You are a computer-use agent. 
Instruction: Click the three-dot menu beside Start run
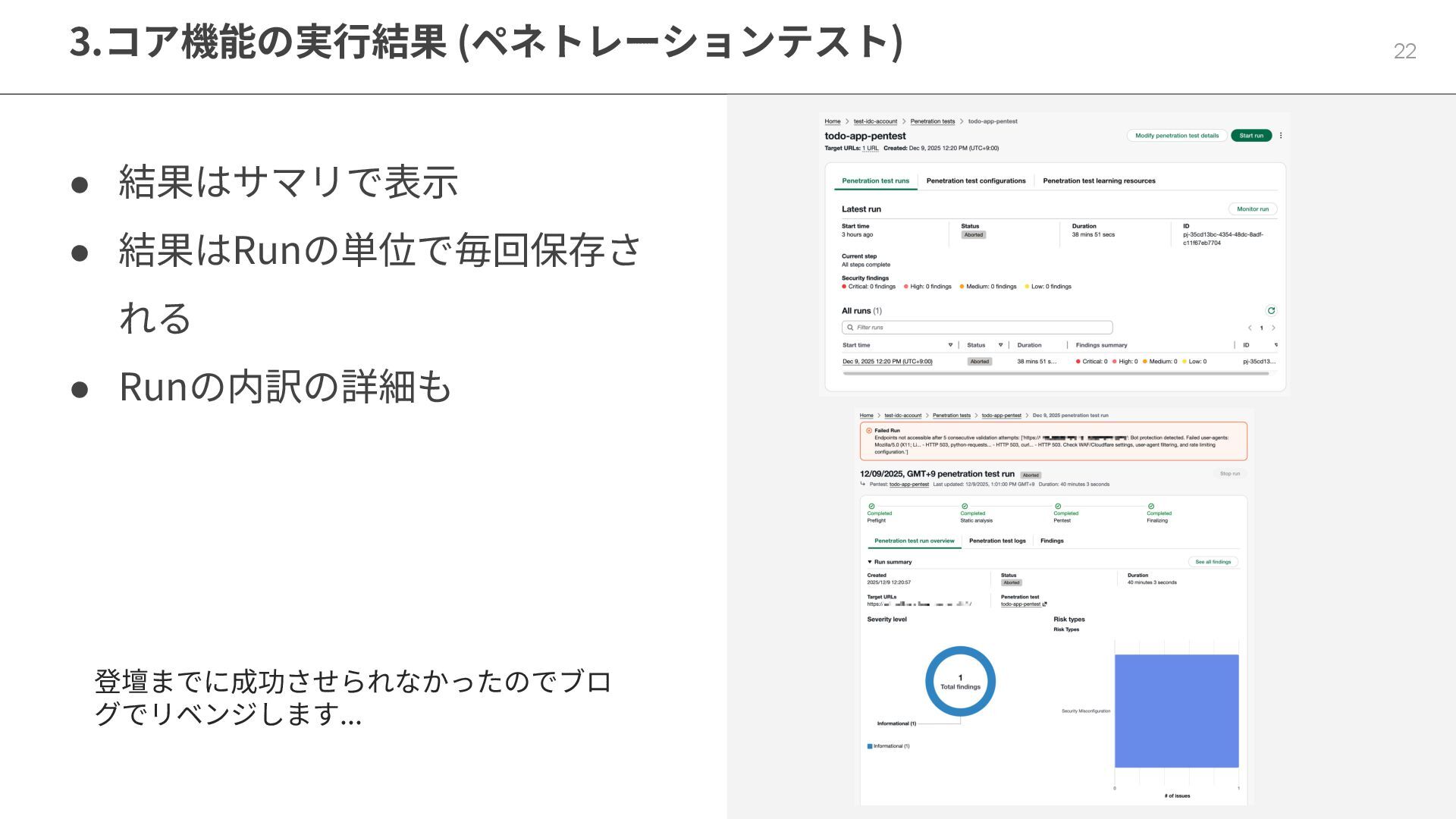click(x=1281, y=136)
